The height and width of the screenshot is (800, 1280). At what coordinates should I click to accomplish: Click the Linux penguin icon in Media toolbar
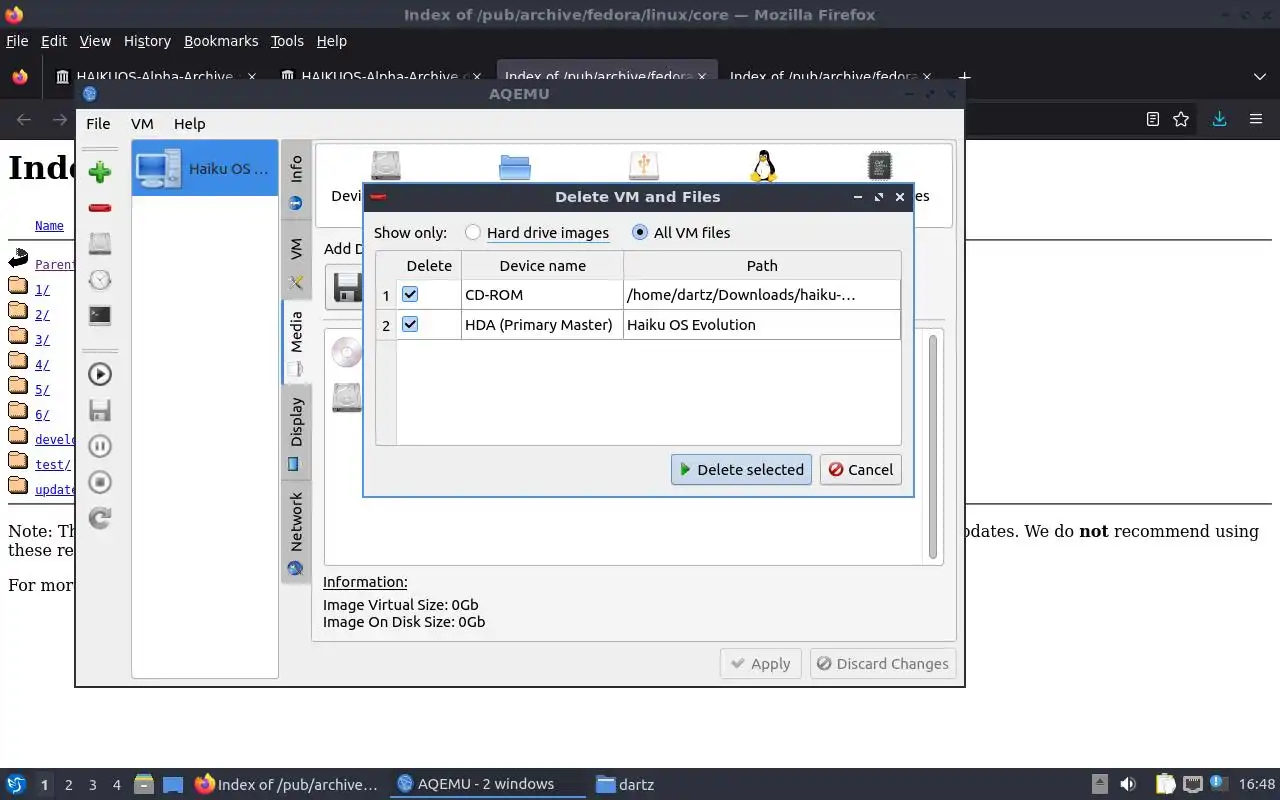point(763,166)
